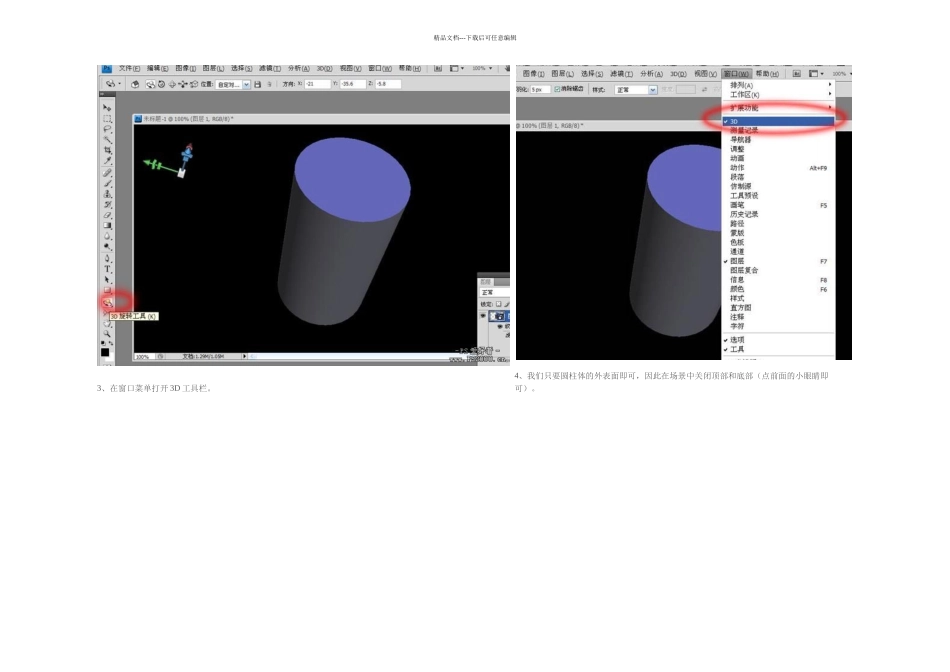Select the Lasso tool

(x=107, y=129)
